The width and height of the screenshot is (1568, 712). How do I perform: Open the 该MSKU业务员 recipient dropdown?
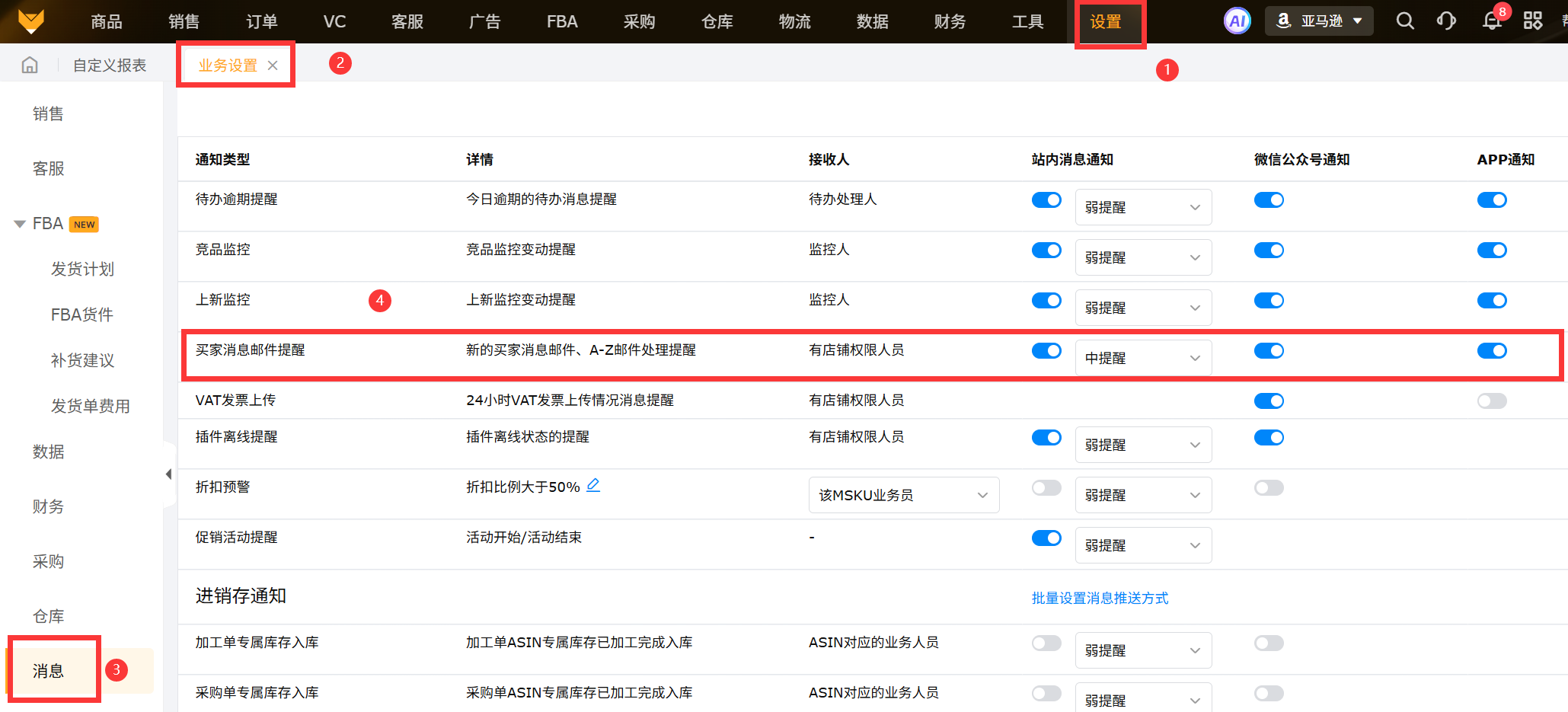pos(904,495)
